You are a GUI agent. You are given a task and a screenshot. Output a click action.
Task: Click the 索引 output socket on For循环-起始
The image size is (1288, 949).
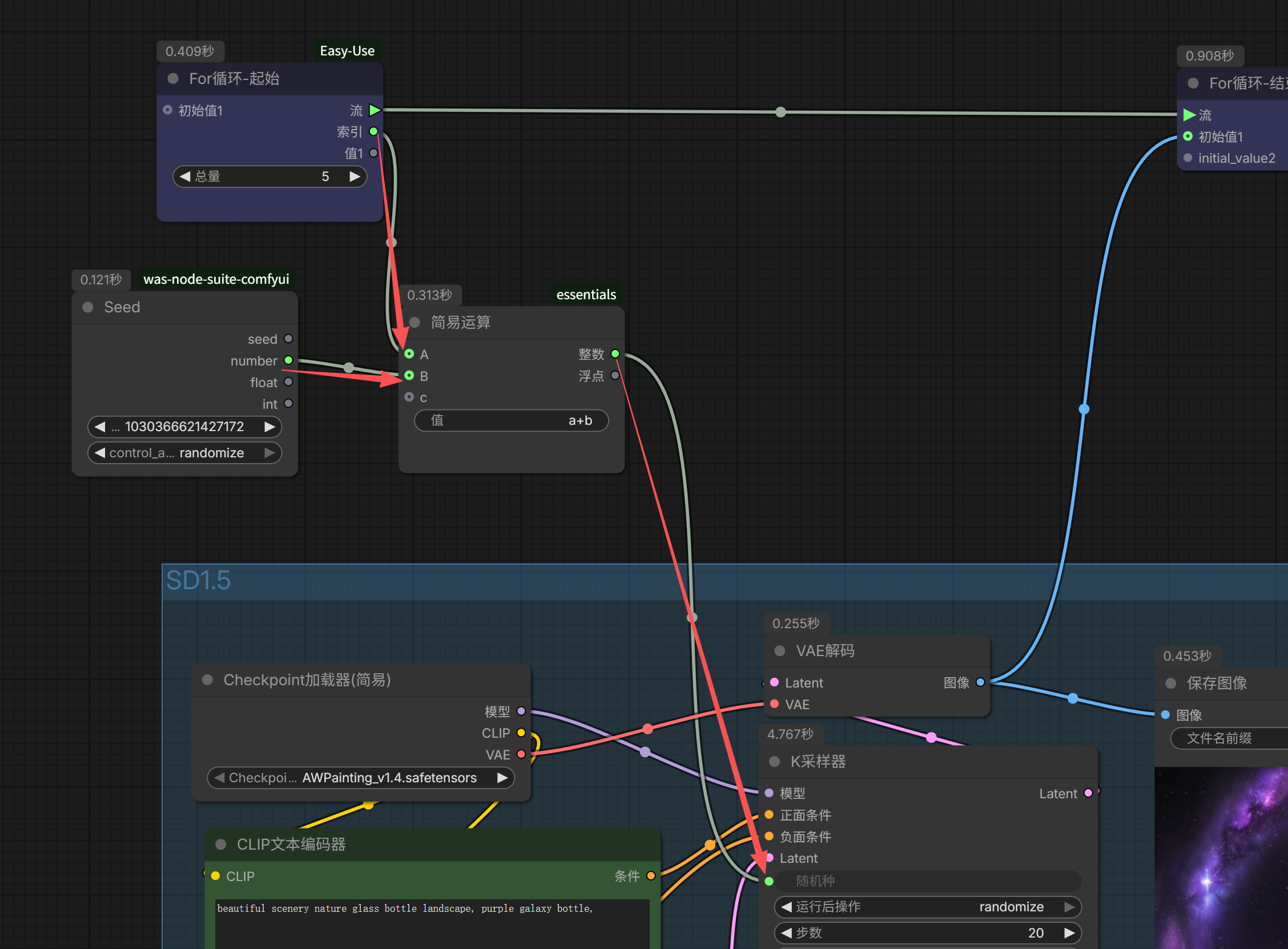(373, 131)
